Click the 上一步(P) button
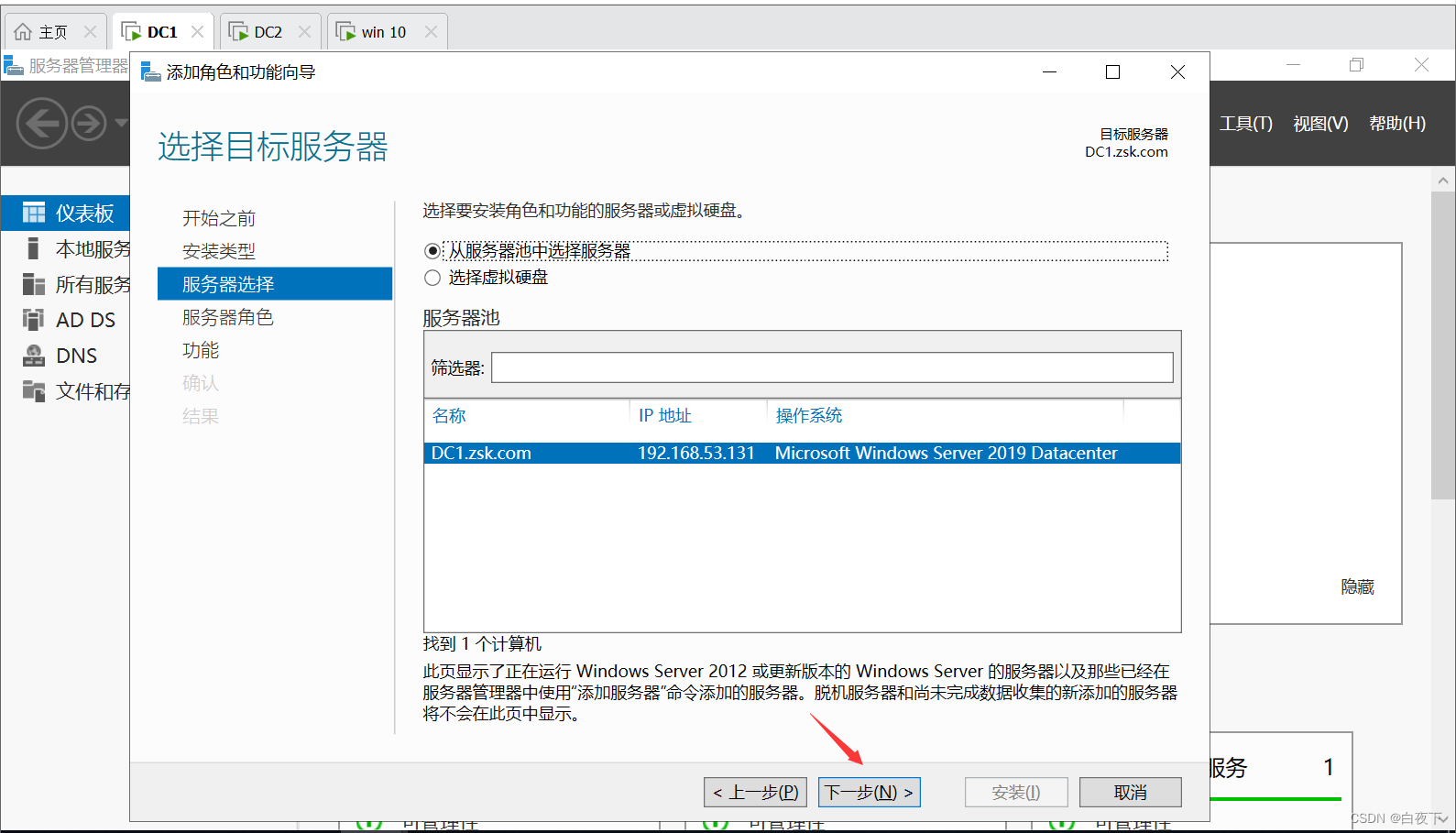Viewport: 1456px width, 833px height. tap(755, 793)
